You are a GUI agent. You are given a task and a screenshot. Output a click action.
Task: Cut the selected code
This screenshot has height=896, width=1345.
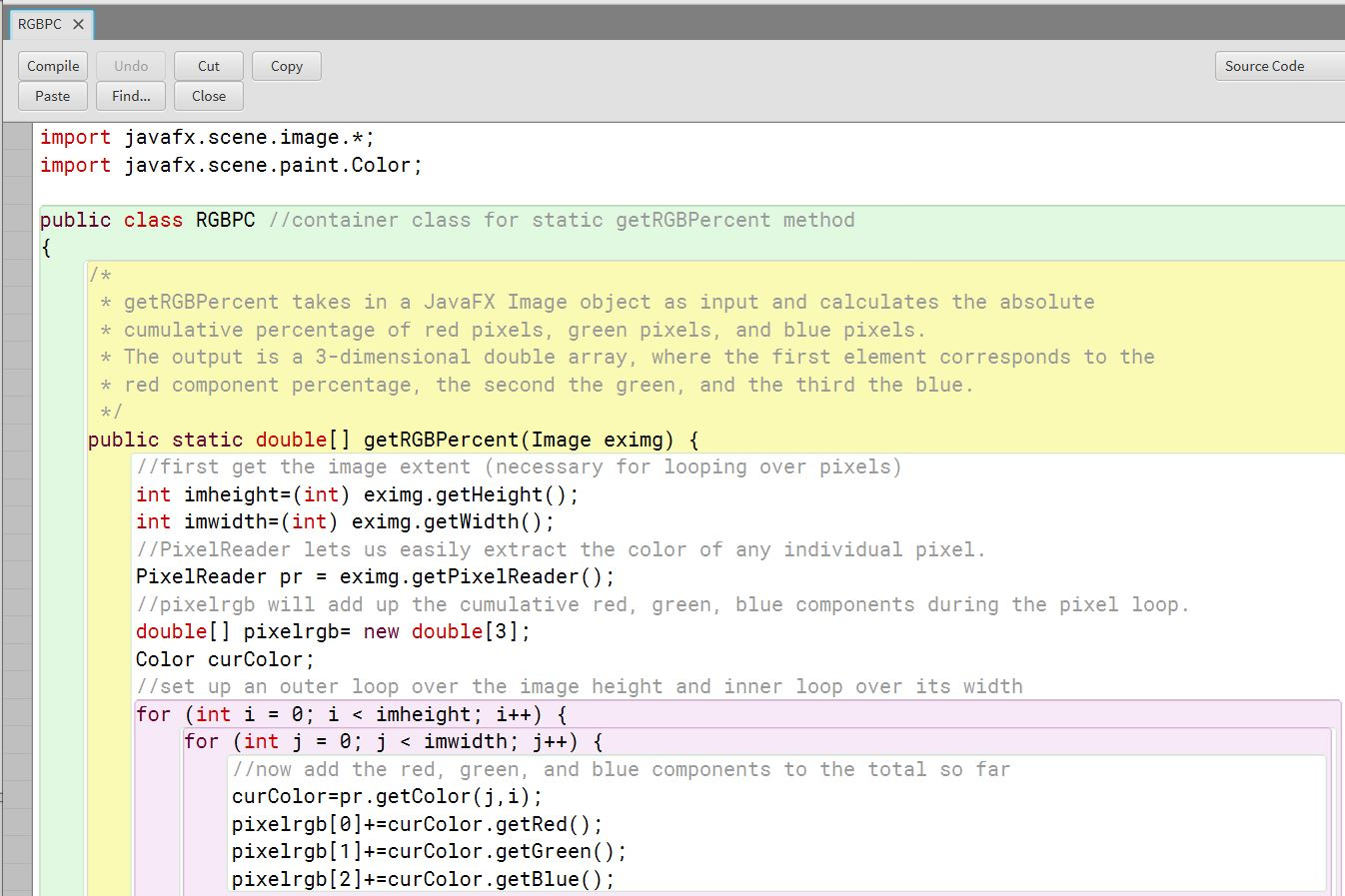coord(208,65)
